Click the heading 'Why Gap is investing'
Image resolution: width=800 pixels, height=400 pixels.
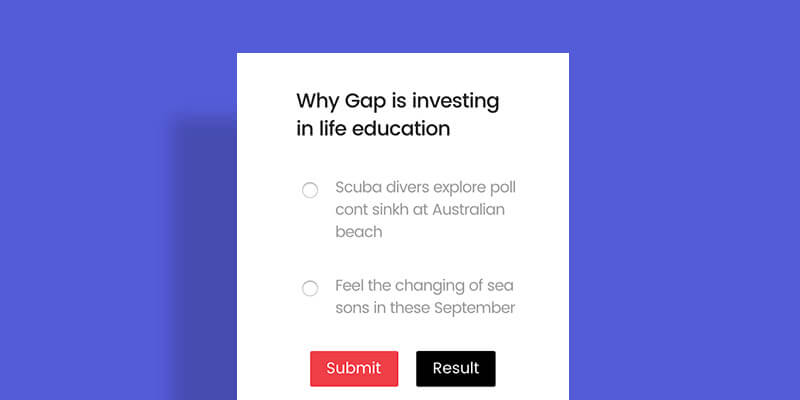coord(398,101)
